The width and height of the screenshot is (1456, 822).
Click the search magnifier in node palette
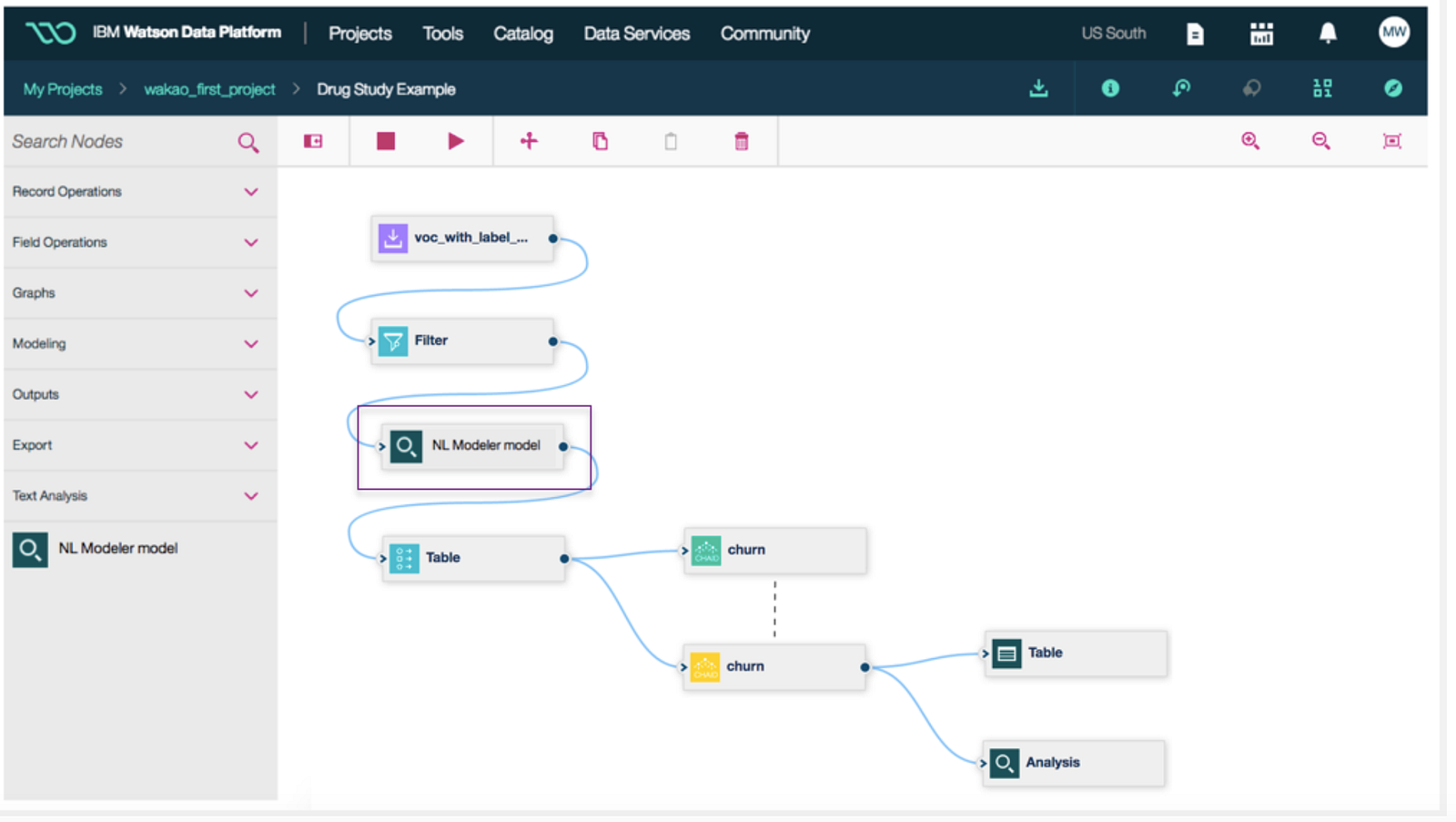coord(248,143)
